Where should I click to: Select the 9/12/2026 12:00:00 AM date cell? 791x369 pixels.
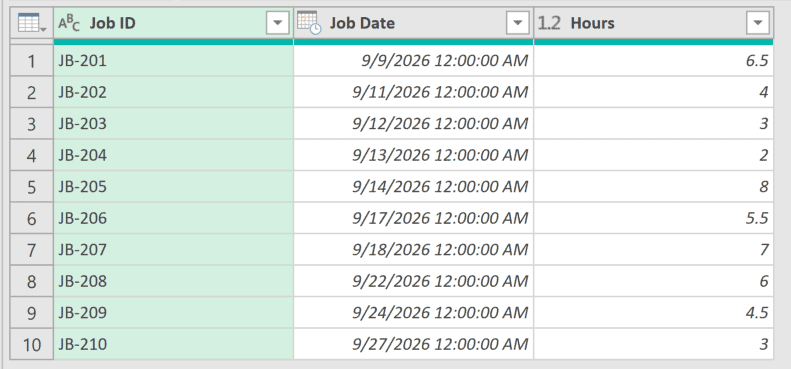(414, 124)
